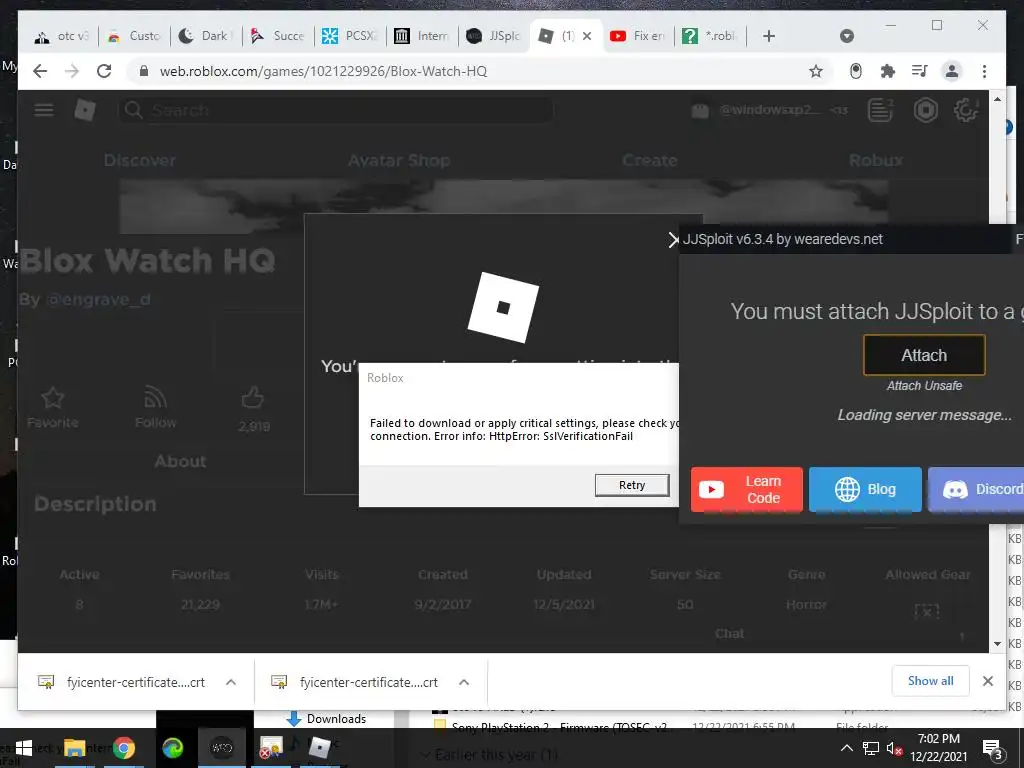The height and width of the screenshot is (768, 1024).
Task: Switch to the PCSX2 tab
Action: coord(351,36)
